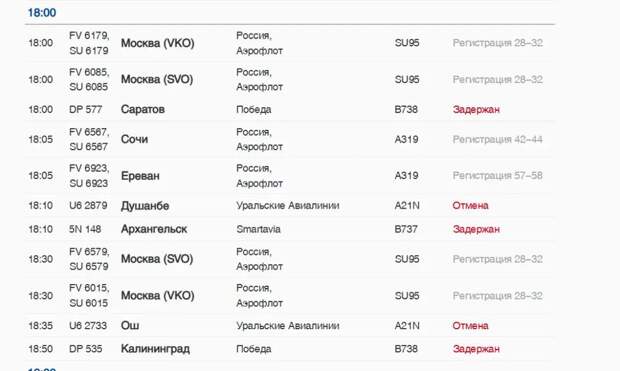Select the Москва (VKO) flight FV 6179

[289, 43]
